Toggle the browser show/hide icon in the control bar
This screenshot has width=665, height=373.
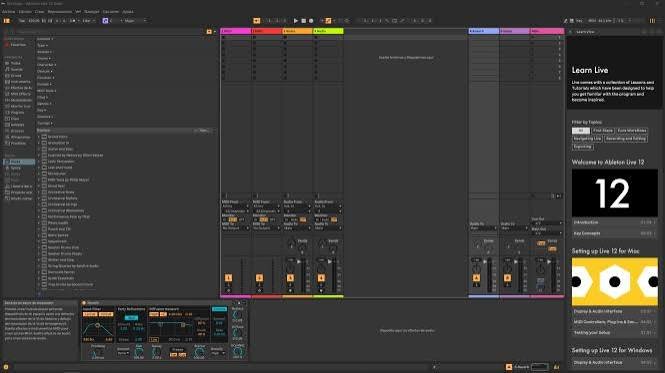click(6, 20)
